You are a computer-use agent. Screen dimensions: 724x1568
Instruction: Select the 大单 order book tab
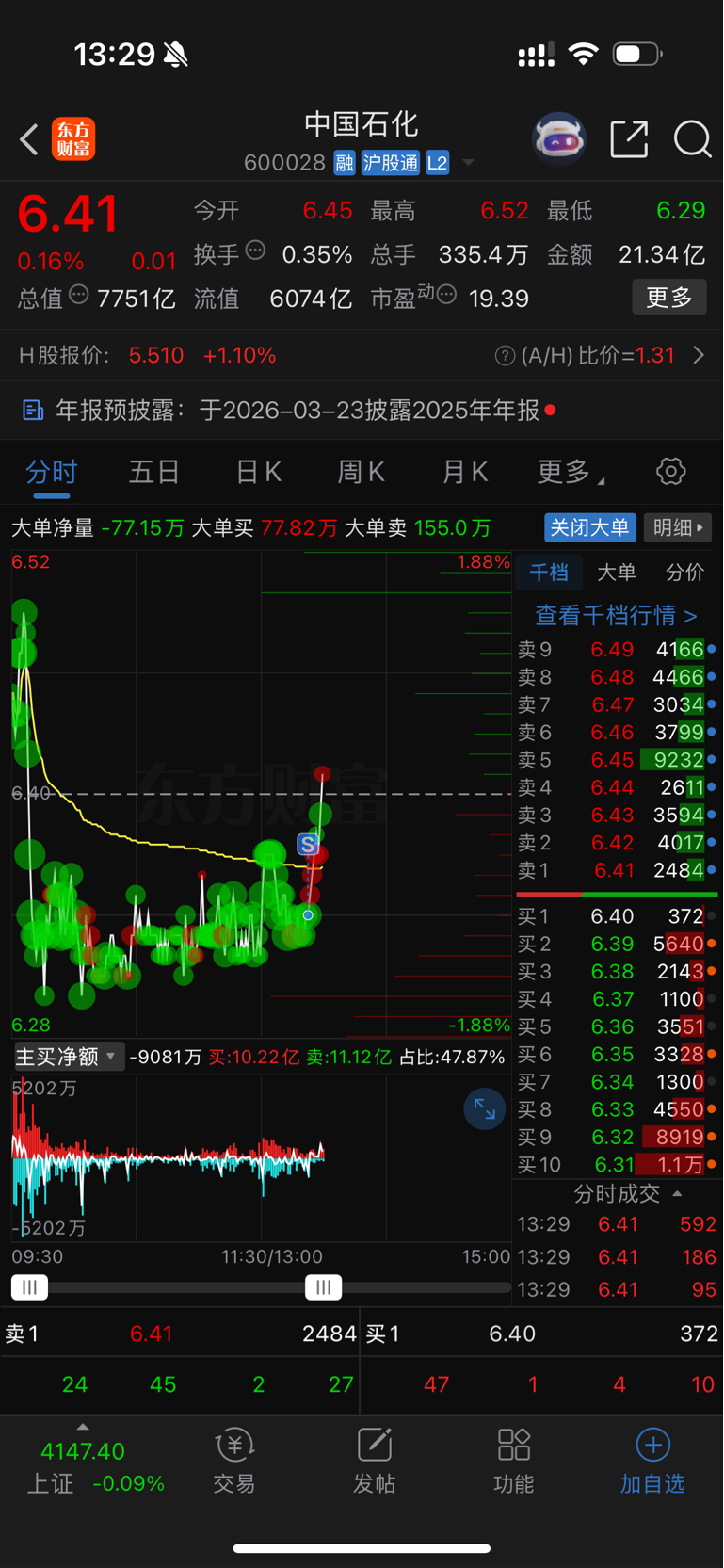click(x=617, y=572)
